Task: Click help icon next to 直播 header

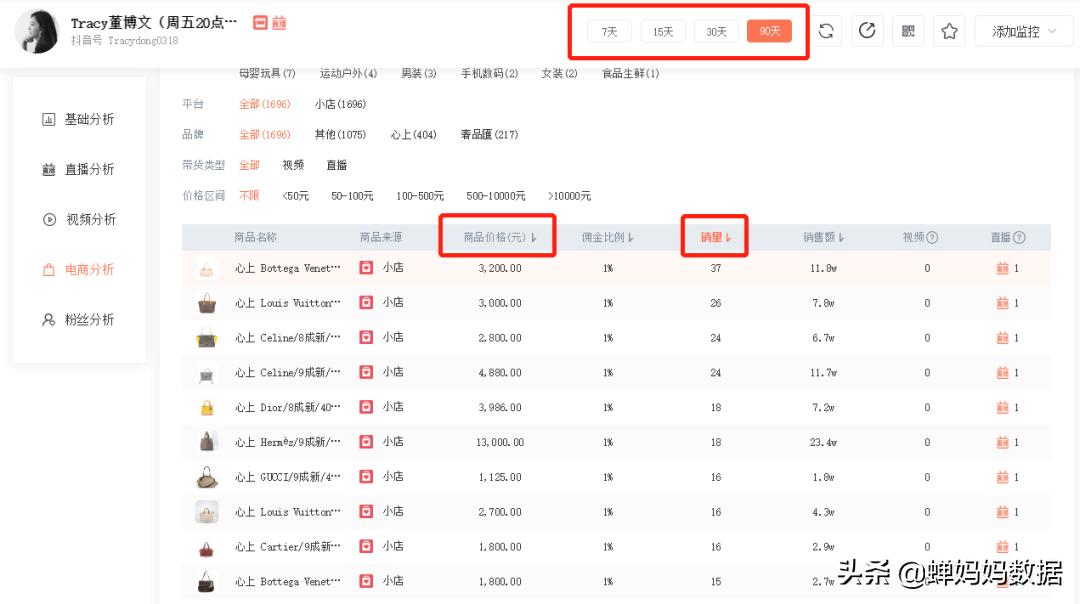Action: pyautogui.click(x=1019, y=237)
